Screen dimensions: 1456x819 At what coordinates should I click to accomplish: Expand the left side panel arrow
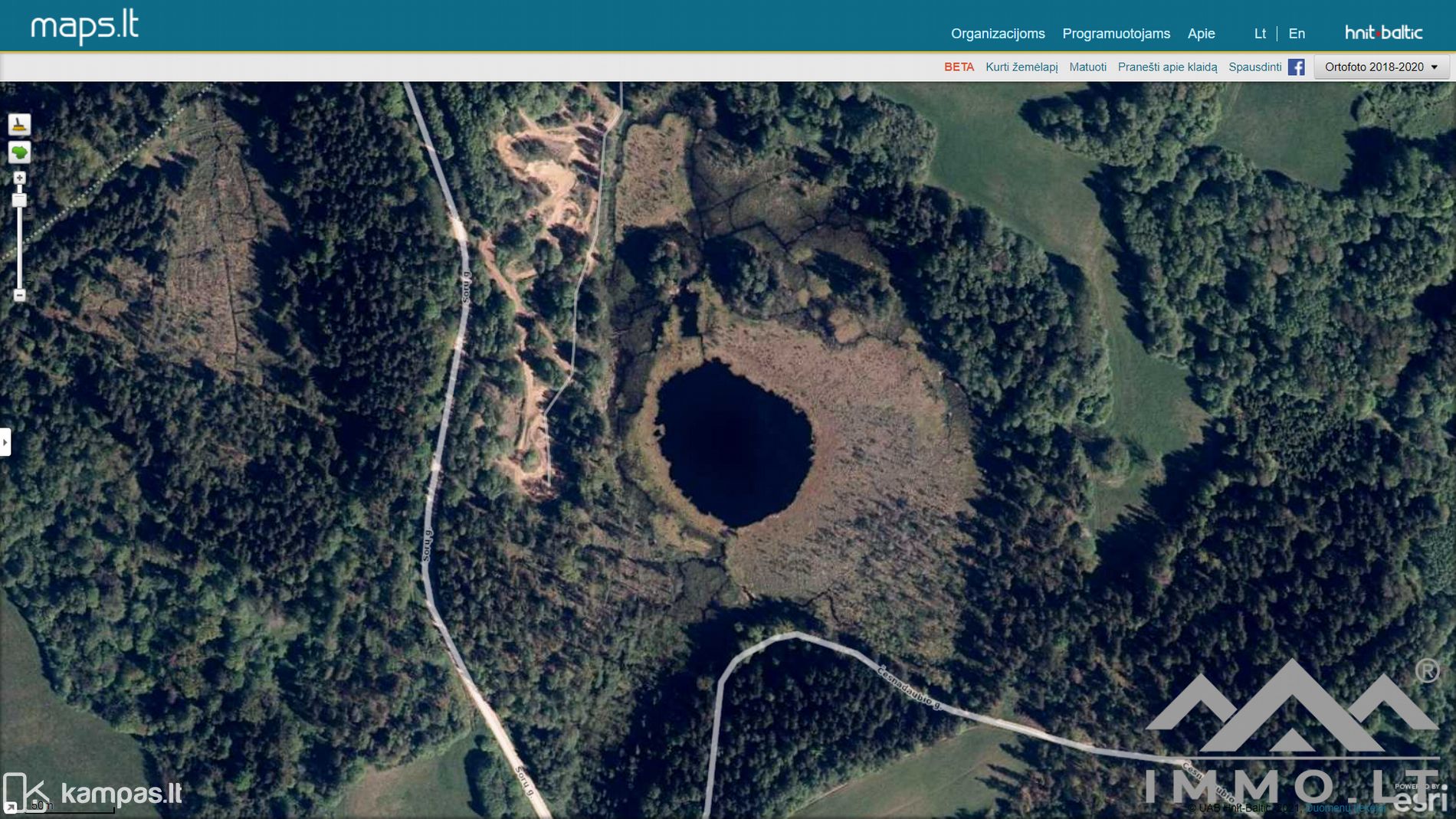(x=5, y=442)
